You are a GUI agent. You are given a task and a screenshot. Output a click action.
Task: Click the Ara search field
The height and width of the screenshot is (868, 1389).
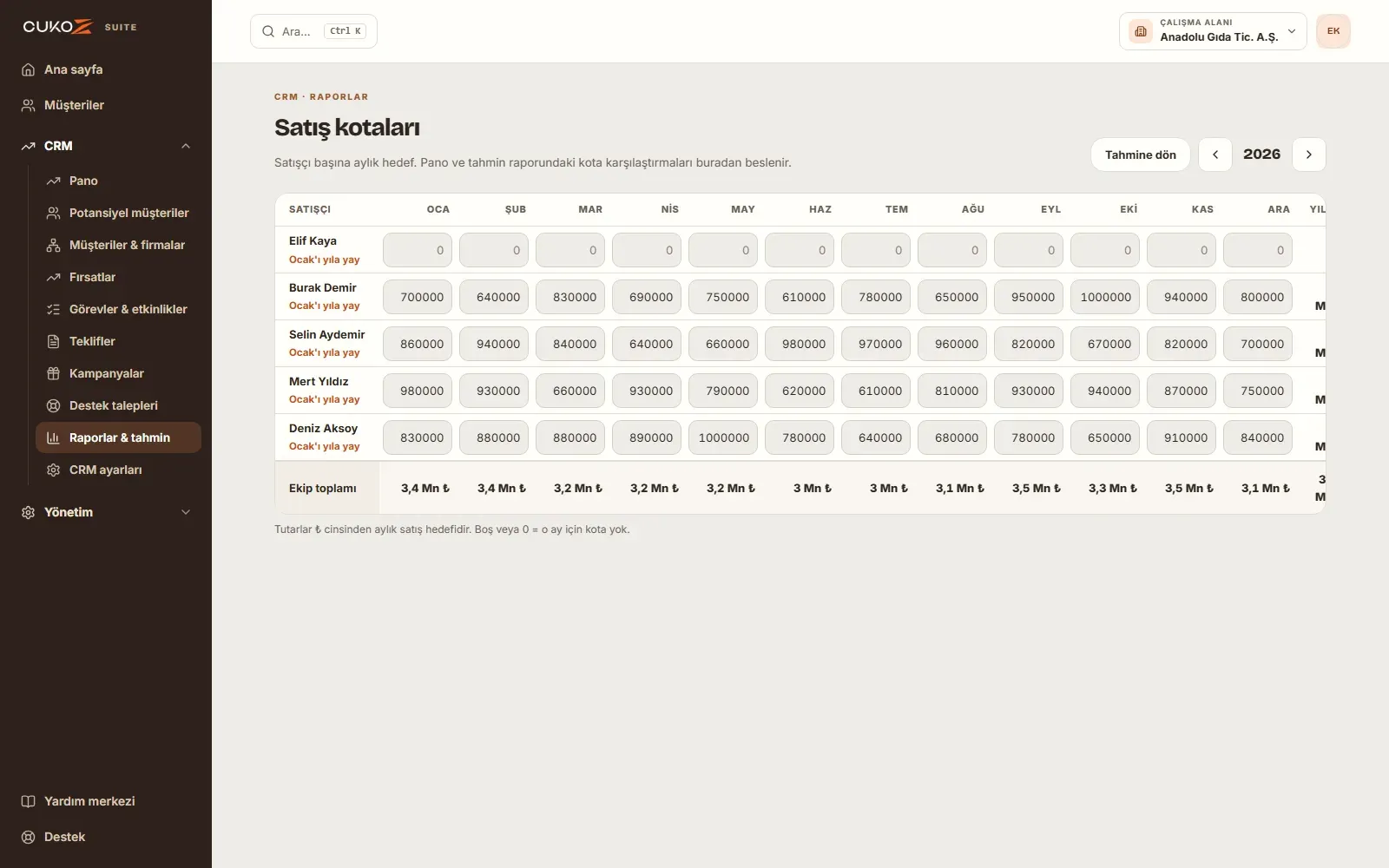click(313, 31)
